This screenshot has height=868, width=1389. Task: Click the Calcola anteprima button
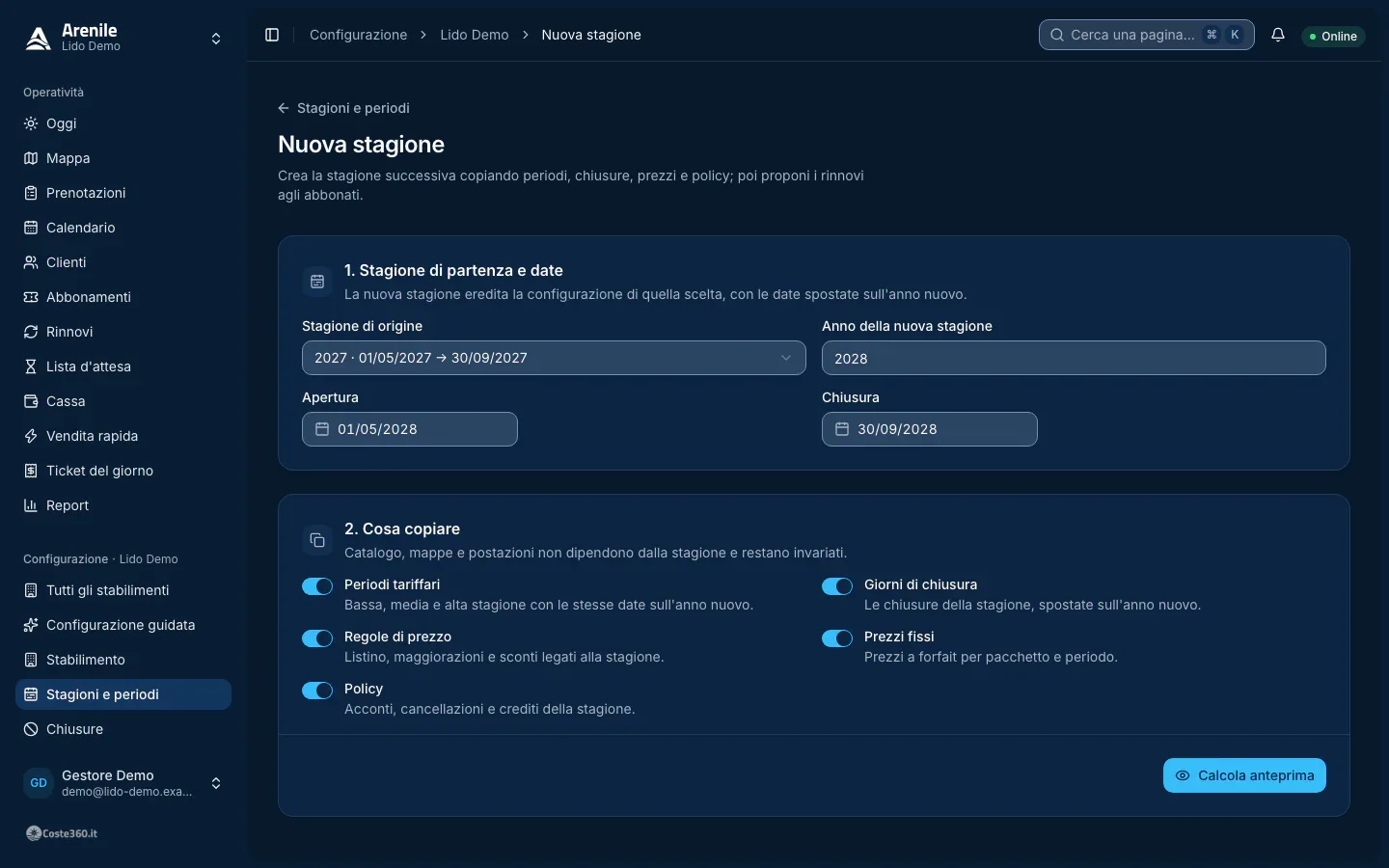click(1244, 775)
